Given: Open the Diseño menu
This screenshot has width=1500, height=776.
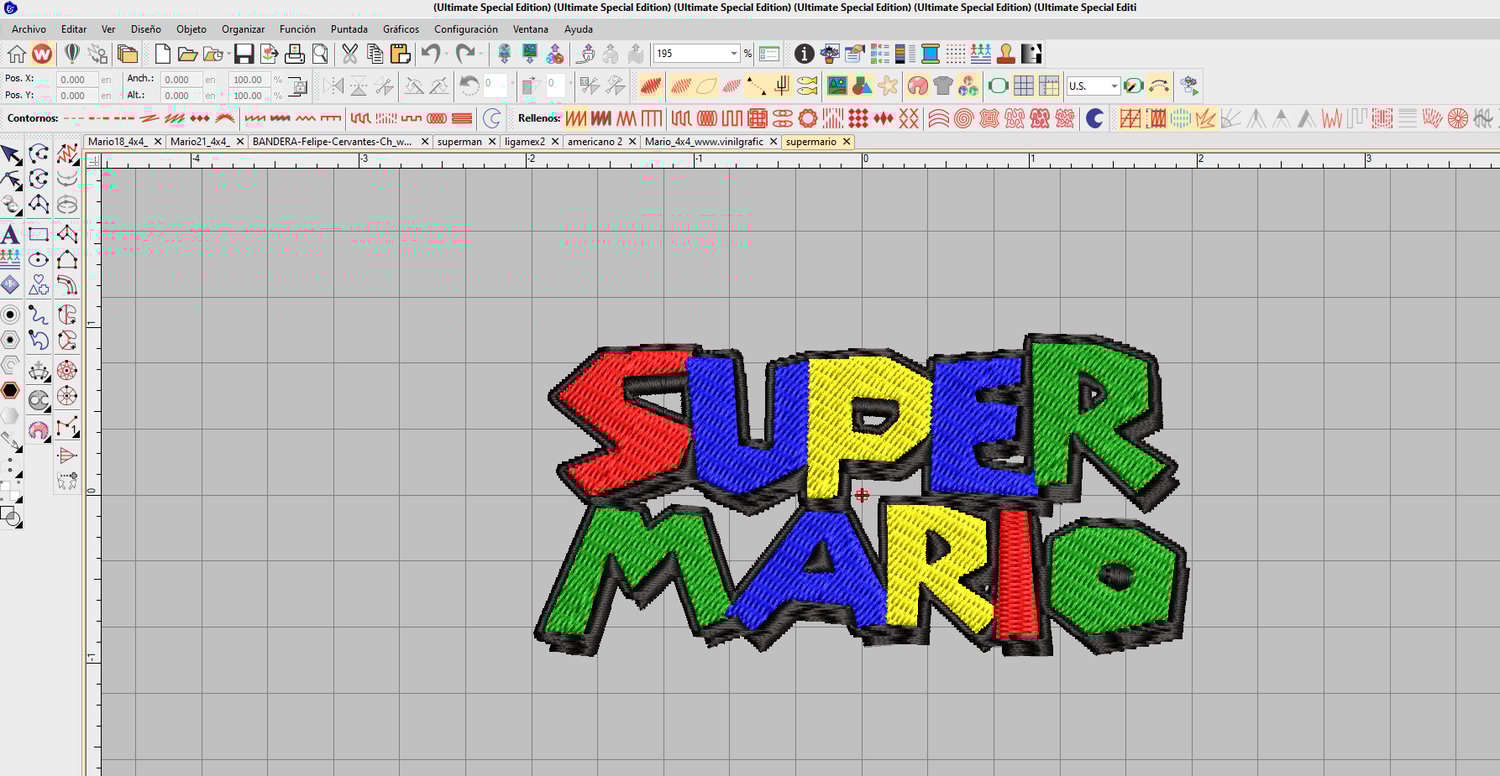Looking at the screenshot, I should (145, 29).
